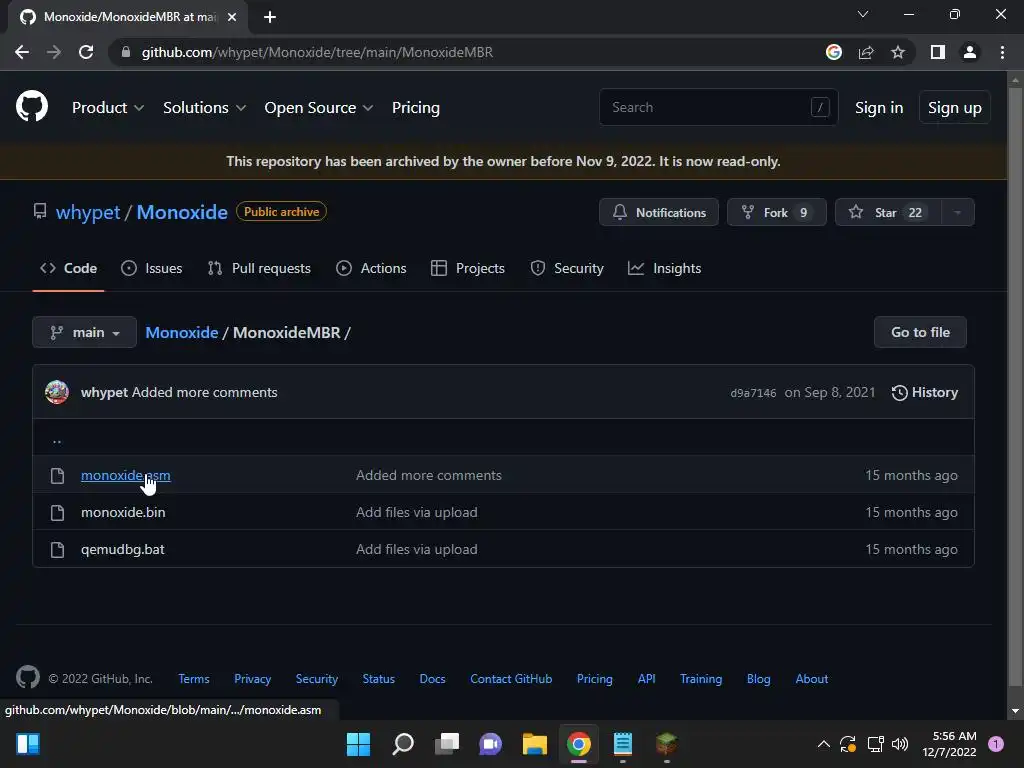Switch to the Issues tab

tap(152, 268)
